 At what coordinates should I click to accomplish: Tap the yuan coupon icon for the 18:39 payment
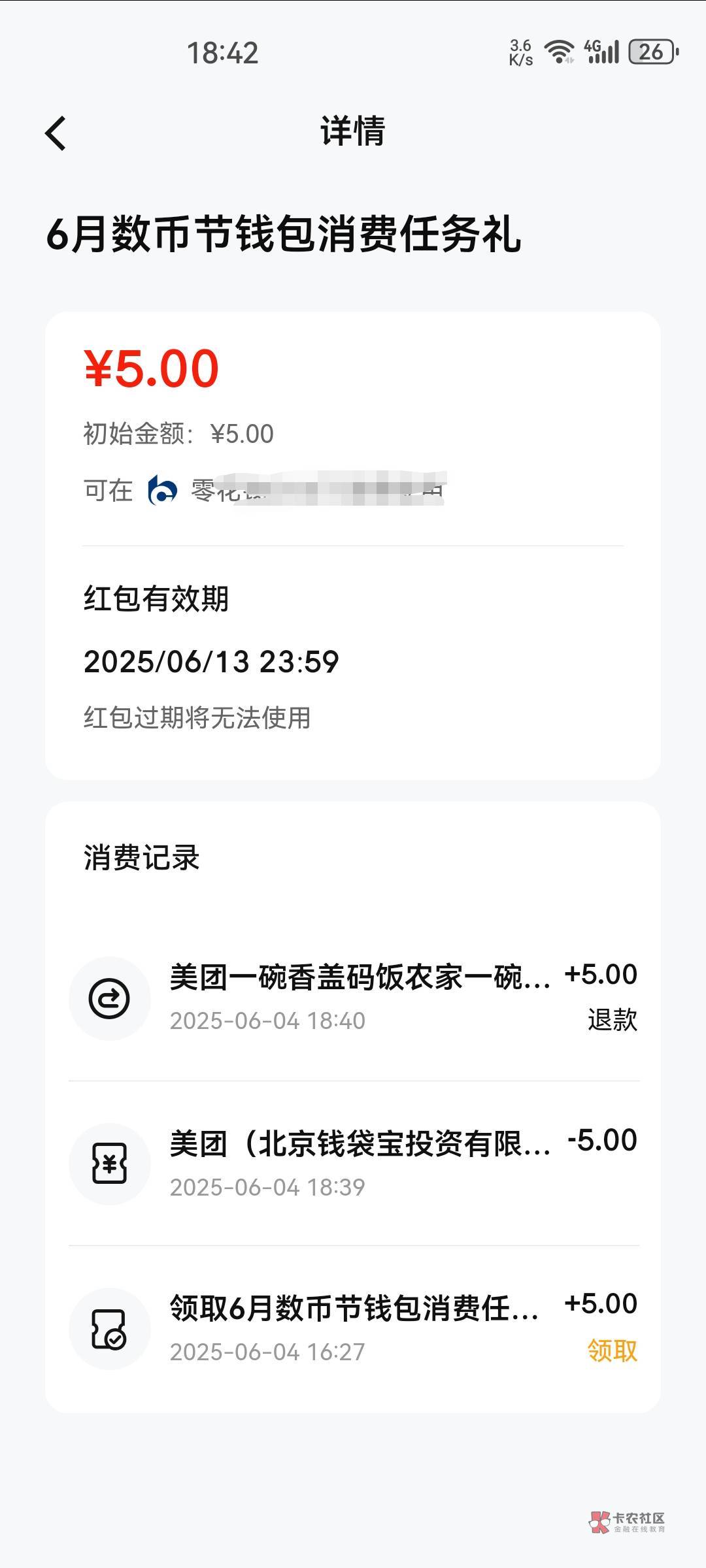pos(109,1164)
